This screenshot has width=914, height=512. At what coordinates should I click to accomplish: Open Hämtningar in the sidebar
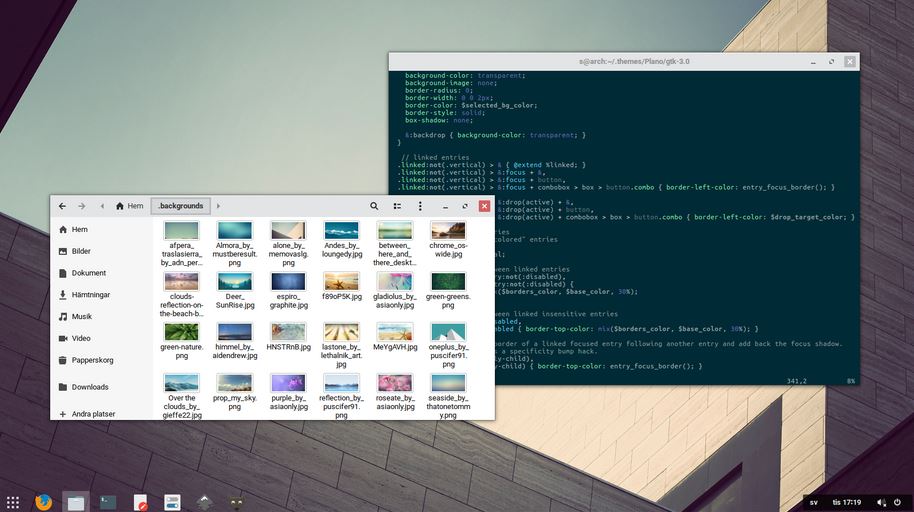point(90,295)
